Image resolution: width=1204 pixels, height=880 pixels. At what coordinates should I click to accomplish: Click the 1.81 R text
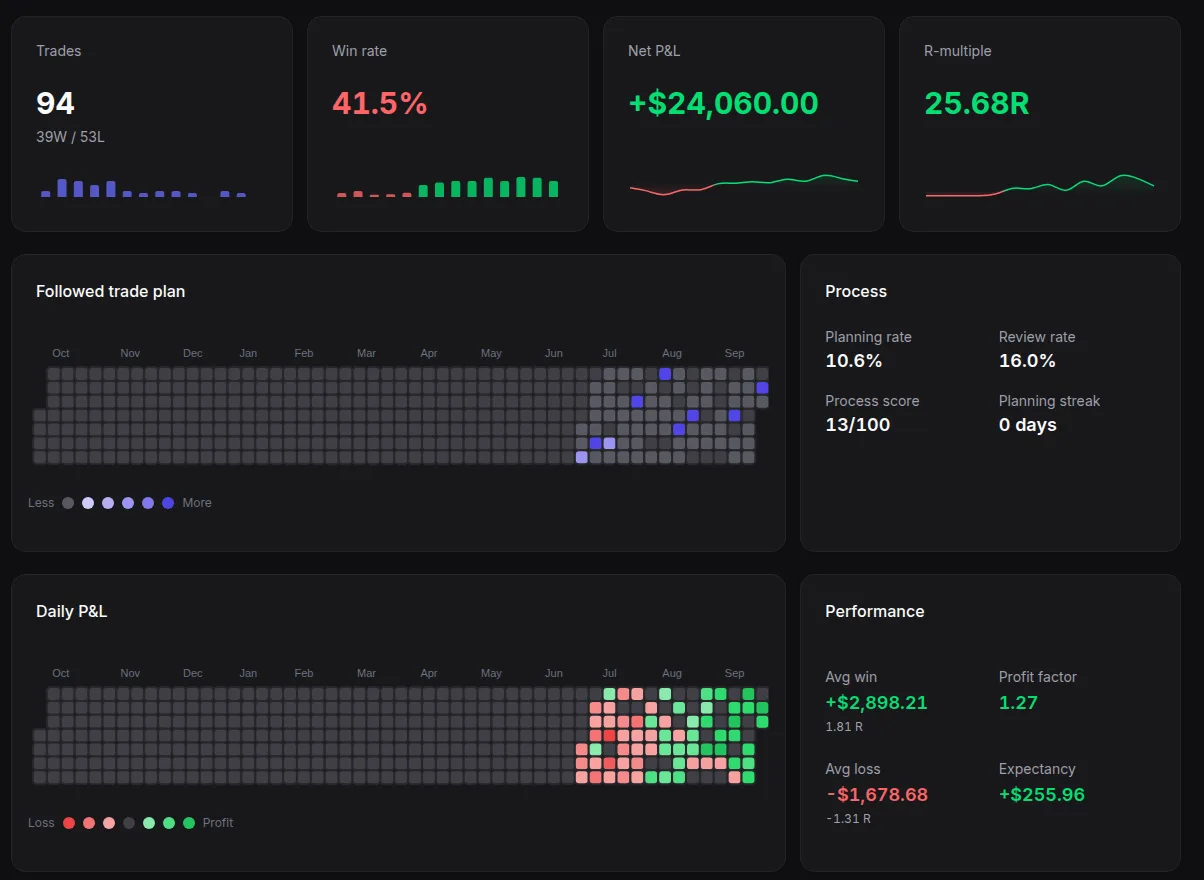[x=843, y=727]
